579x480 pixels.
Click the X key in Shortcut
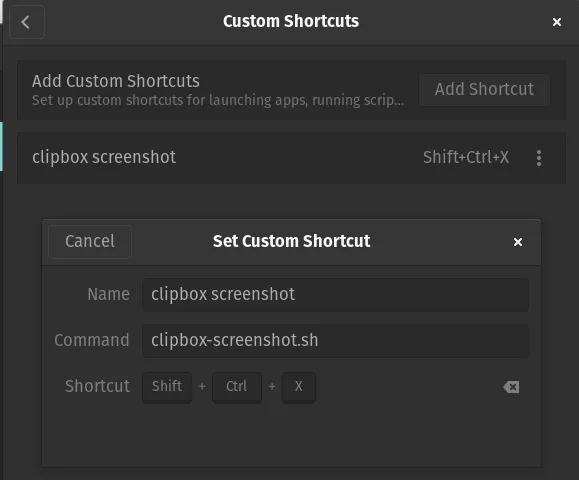(299, 387)
